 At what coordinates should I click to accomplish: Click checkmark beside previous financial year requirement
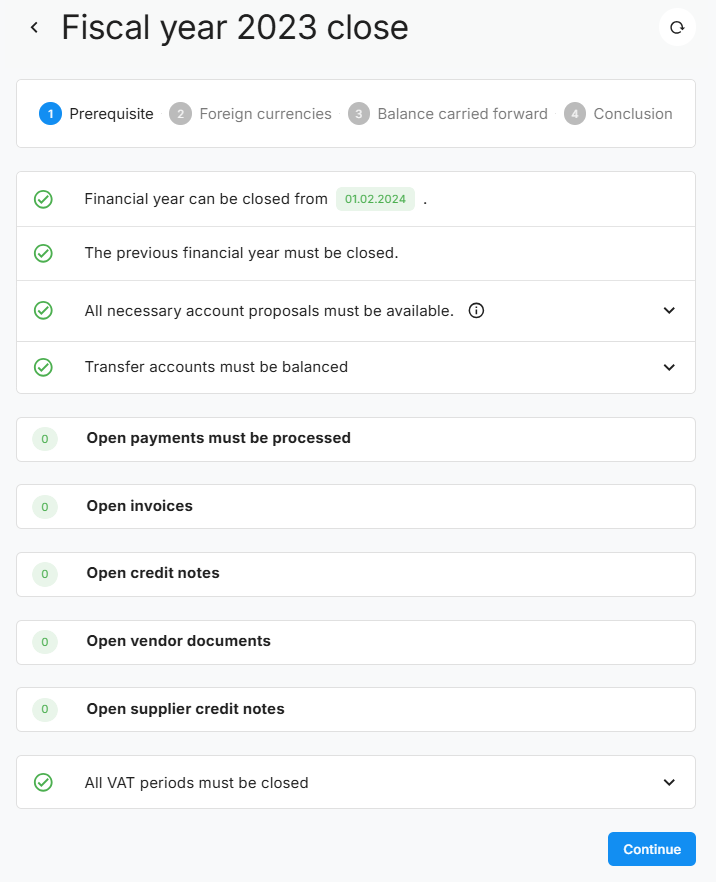[x=43, y=253]
